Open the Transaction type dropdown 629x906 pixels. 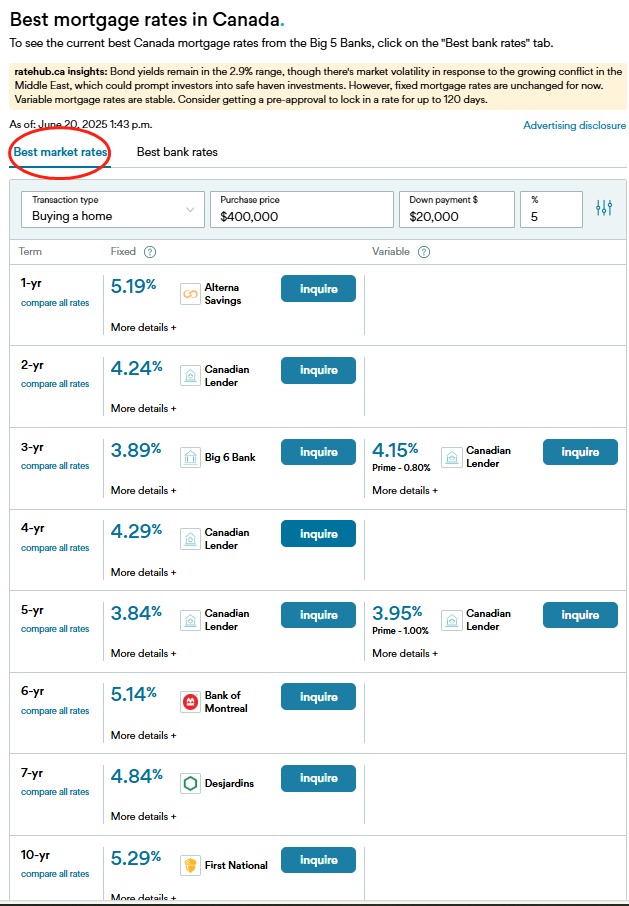click(113, 209)
